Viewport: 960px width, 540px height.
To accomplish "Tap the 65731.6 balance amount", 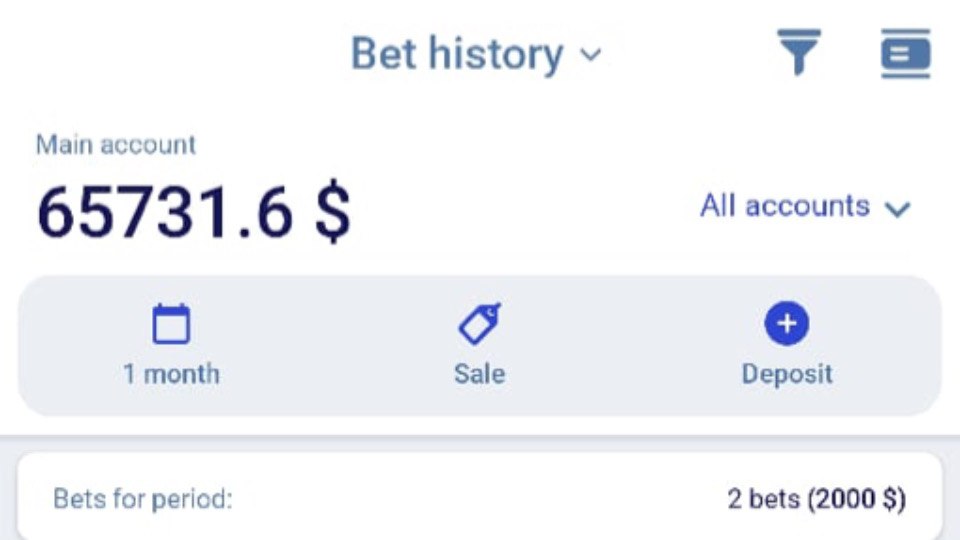I will coord(165,212).
